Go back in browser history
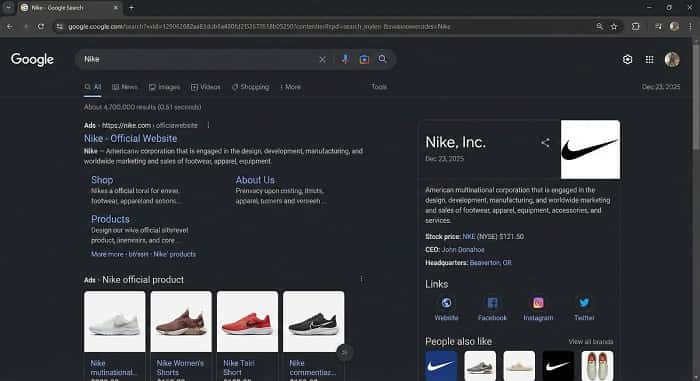The image size is (700, 381). pos(10,27)
